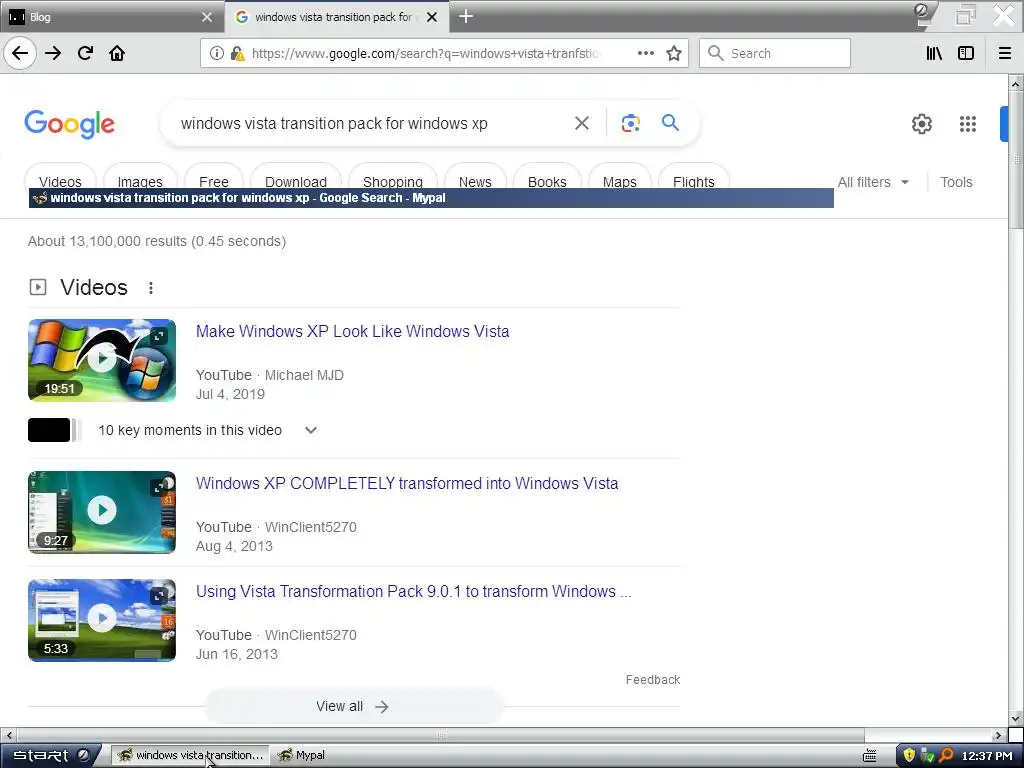Open page actions three-dot menu
This screenshot has height=768, width=1024.
tap(645, 53)
